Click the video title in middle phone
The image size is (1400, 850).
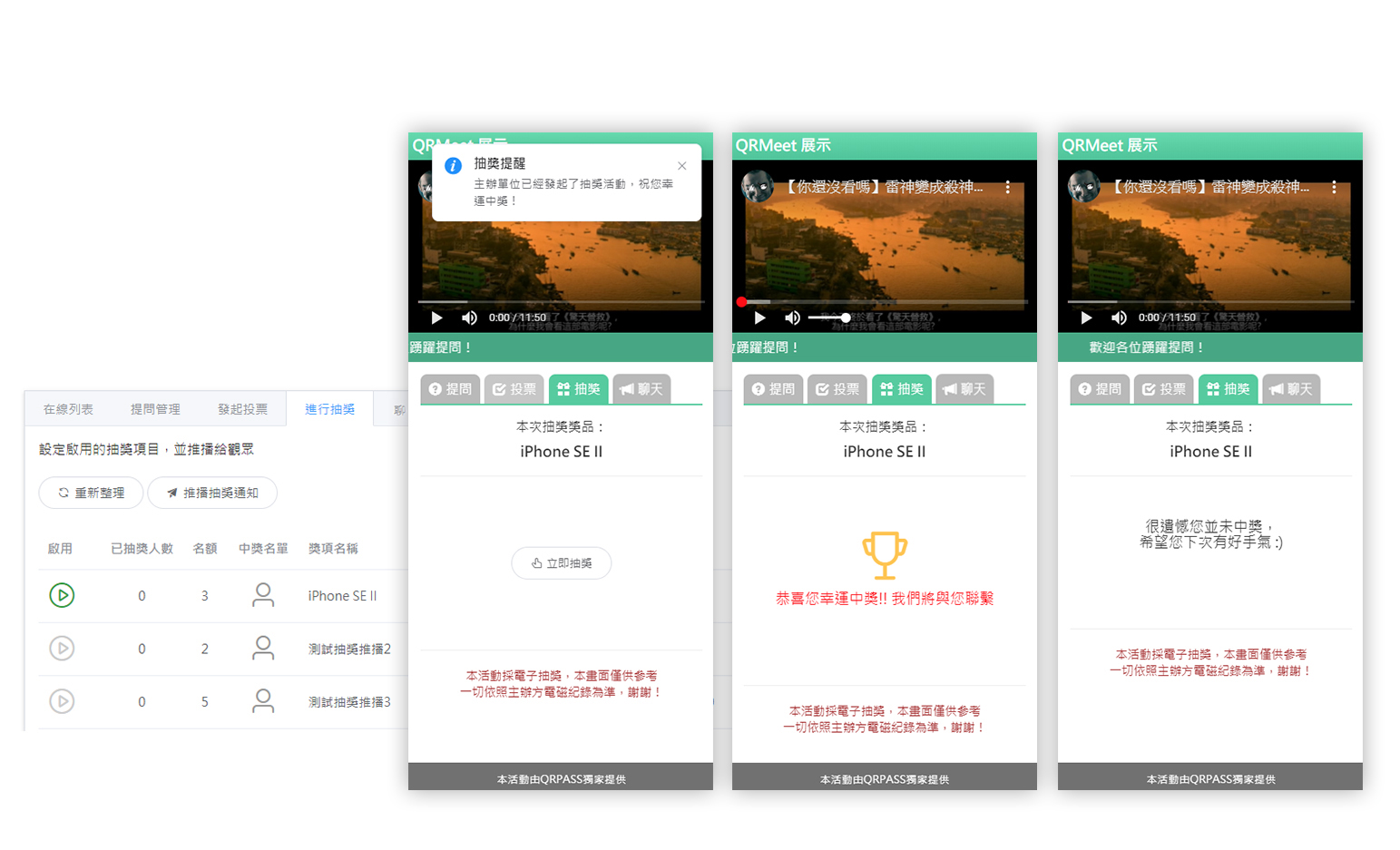tap(882, 187)
